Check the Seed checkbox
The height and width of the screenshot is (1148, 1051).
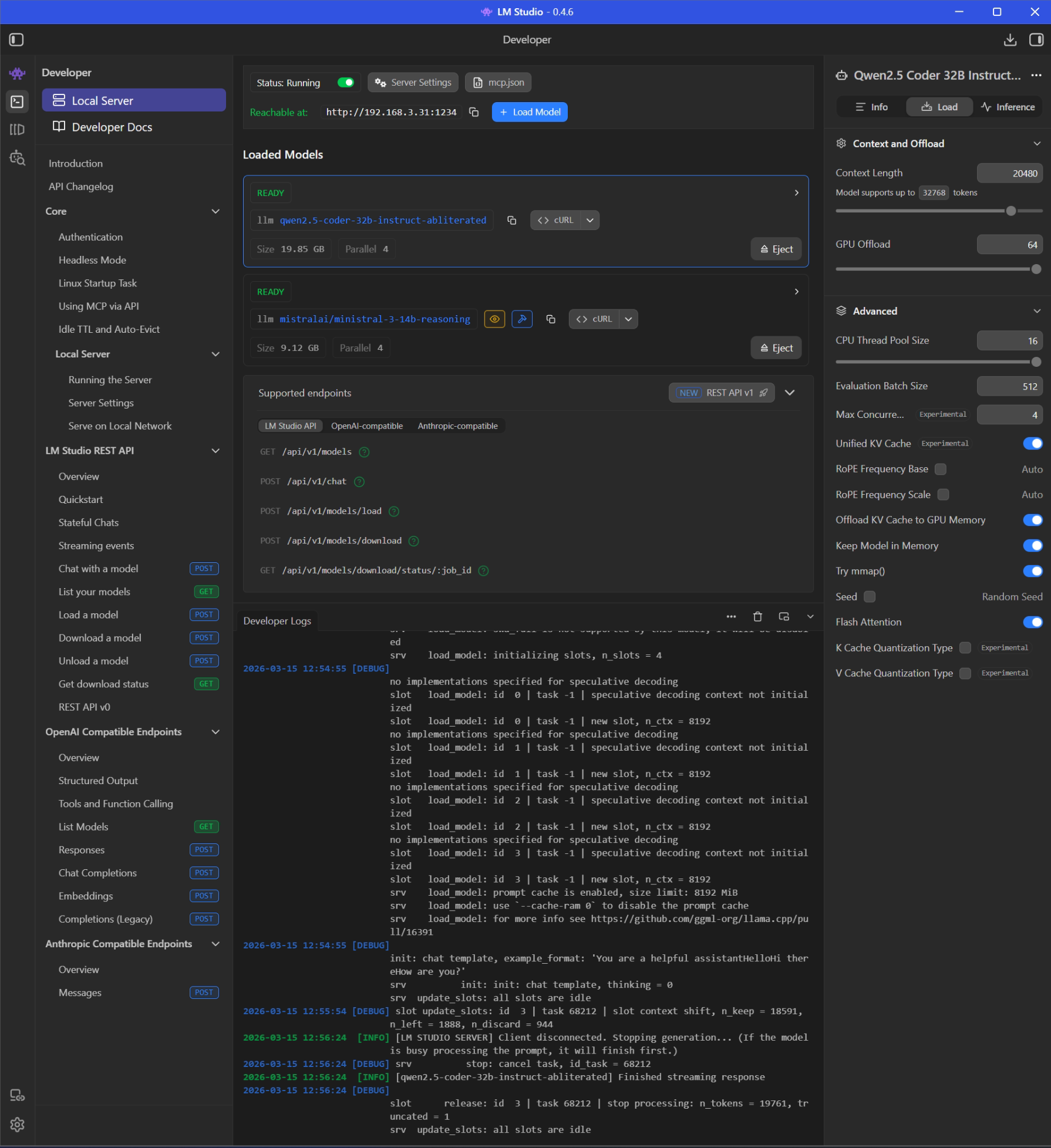(x=870, y=597)
